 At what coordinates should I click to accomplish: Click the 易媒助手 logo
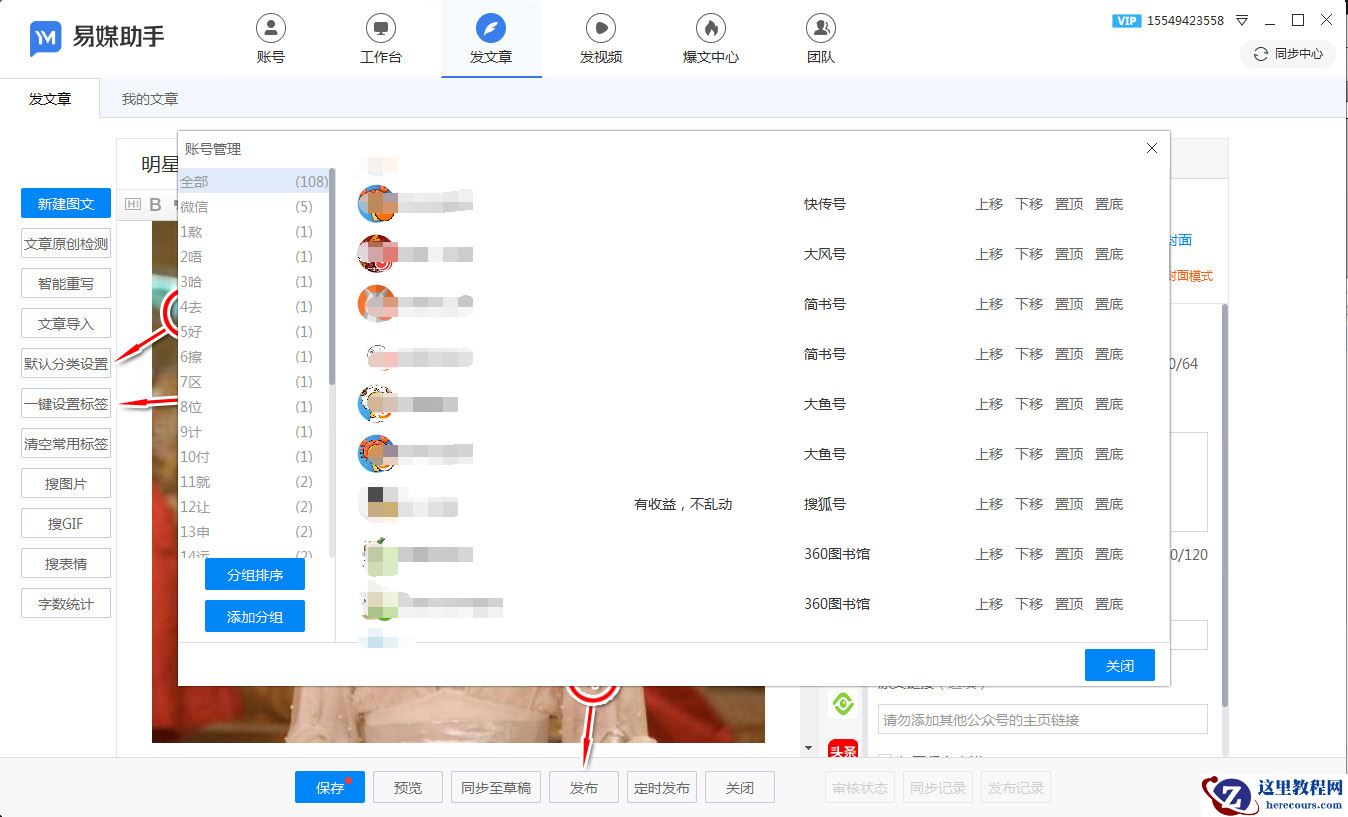97,38
